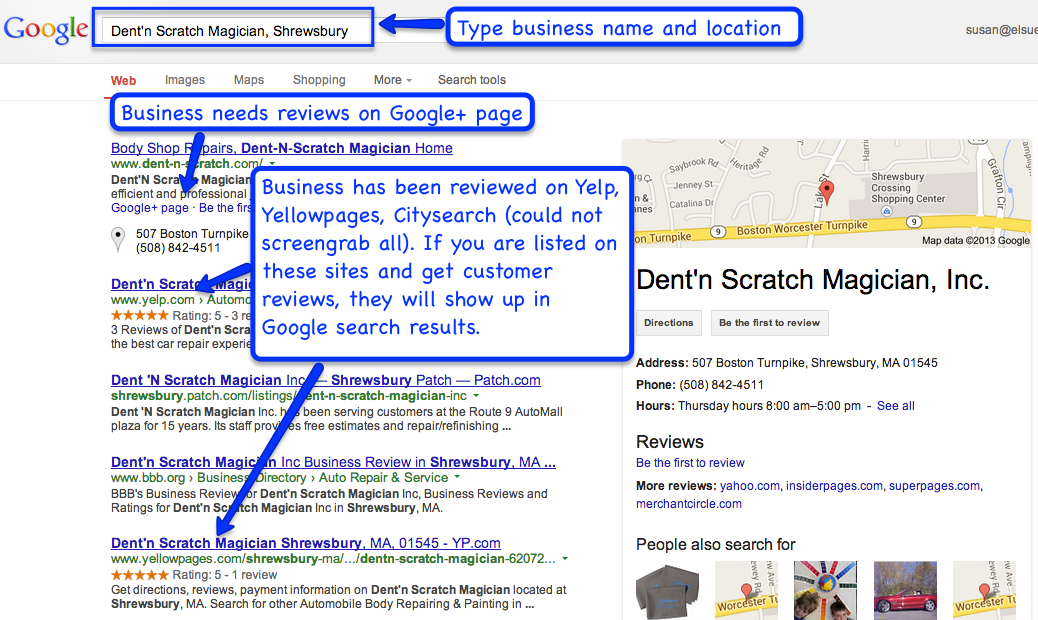
Task: Open the first Worcester map thumbnail
Action: (746, 590)
